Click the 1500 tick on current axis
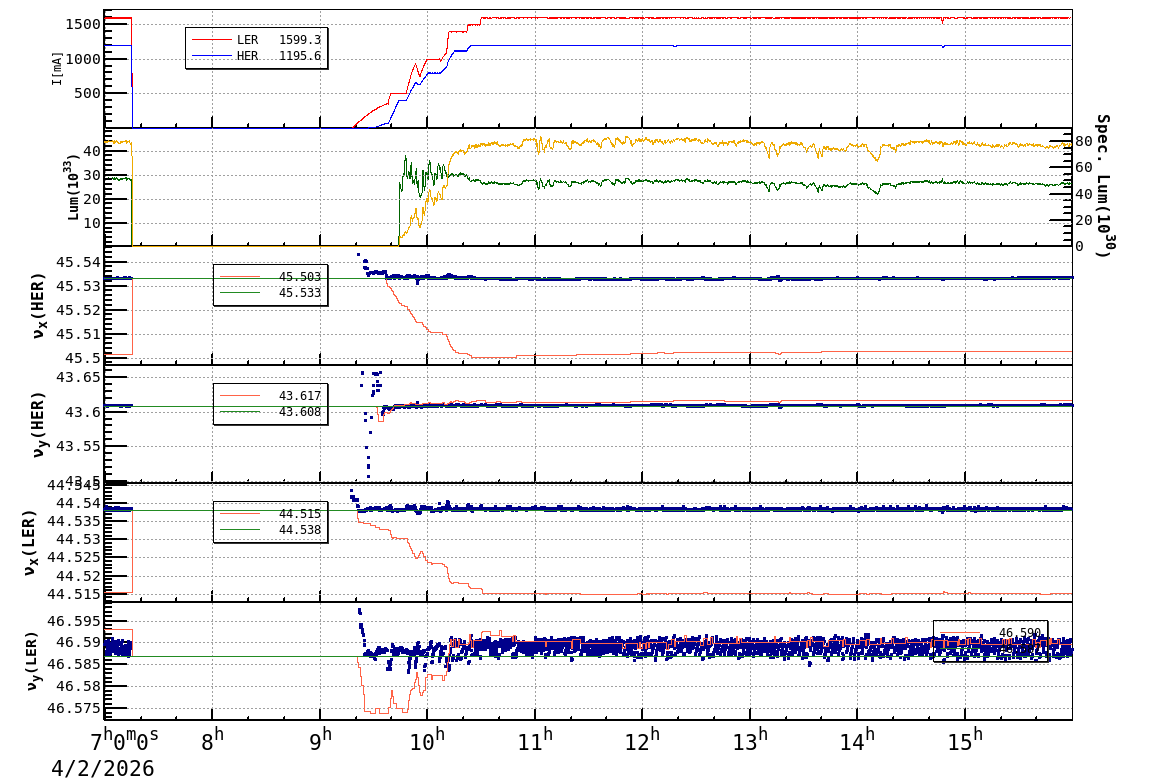 pyautogui.click(x=82, y=24)
